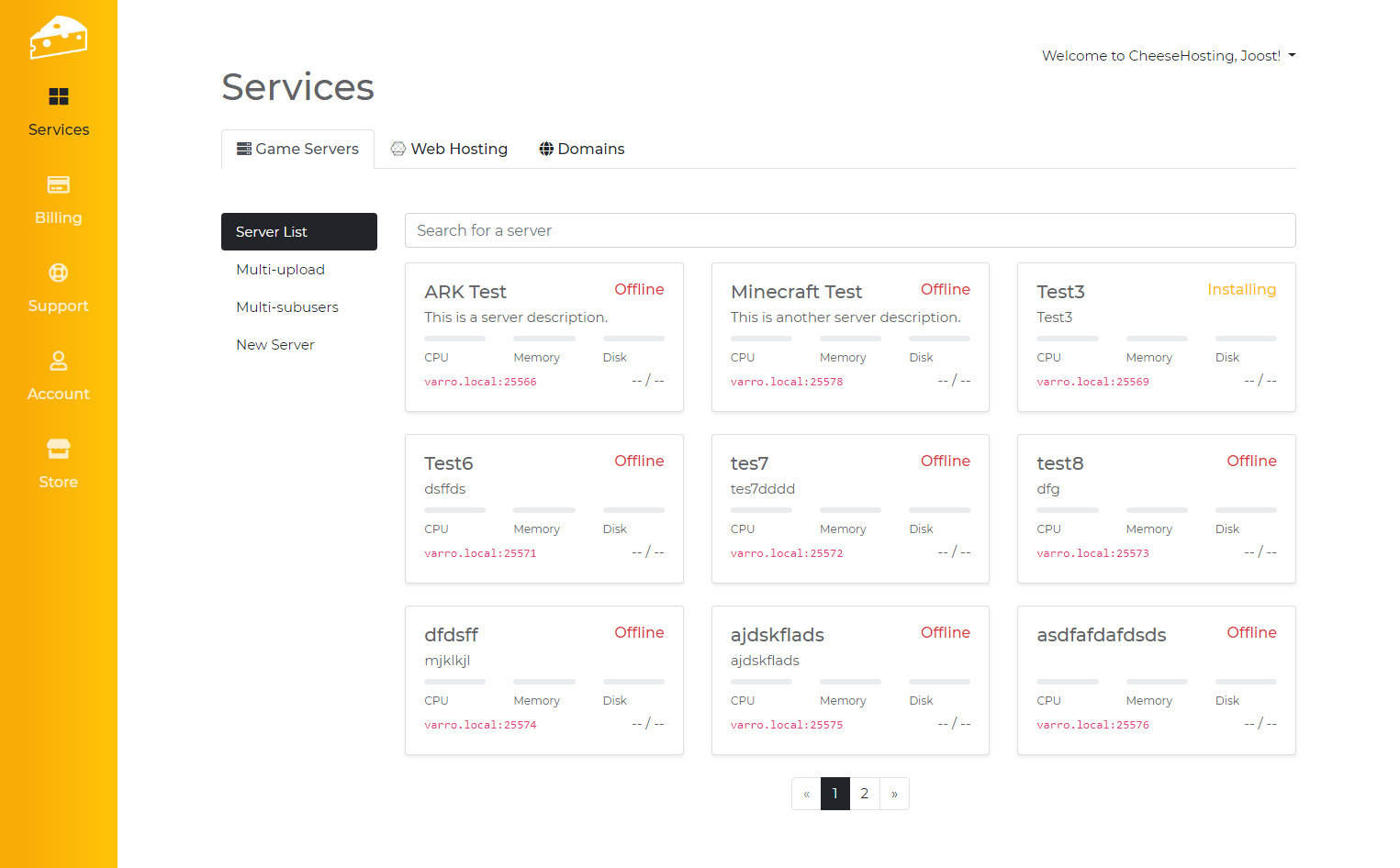This screenshot has width=1400, height=868.
Task: Open Services via sidebar grid icon
Action: coord(59,96)
